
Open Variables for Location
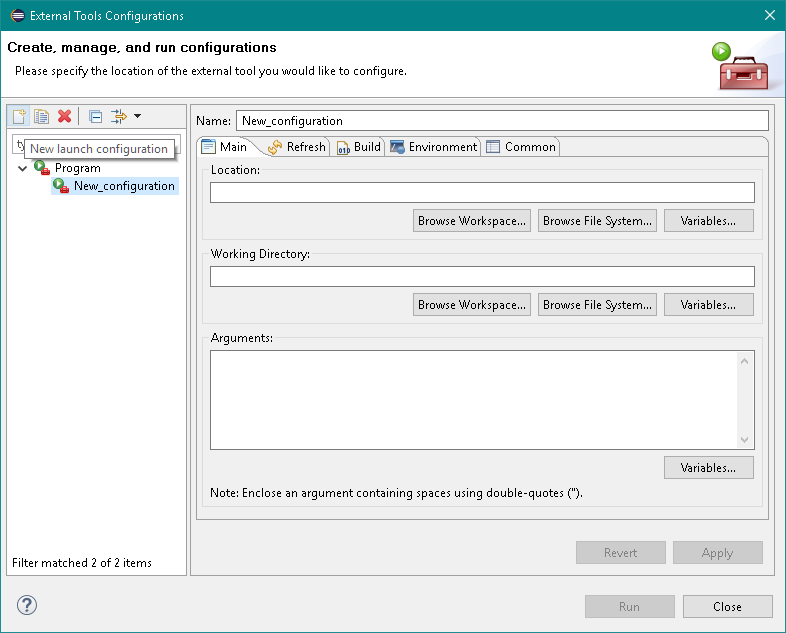(x=708, y=221)
